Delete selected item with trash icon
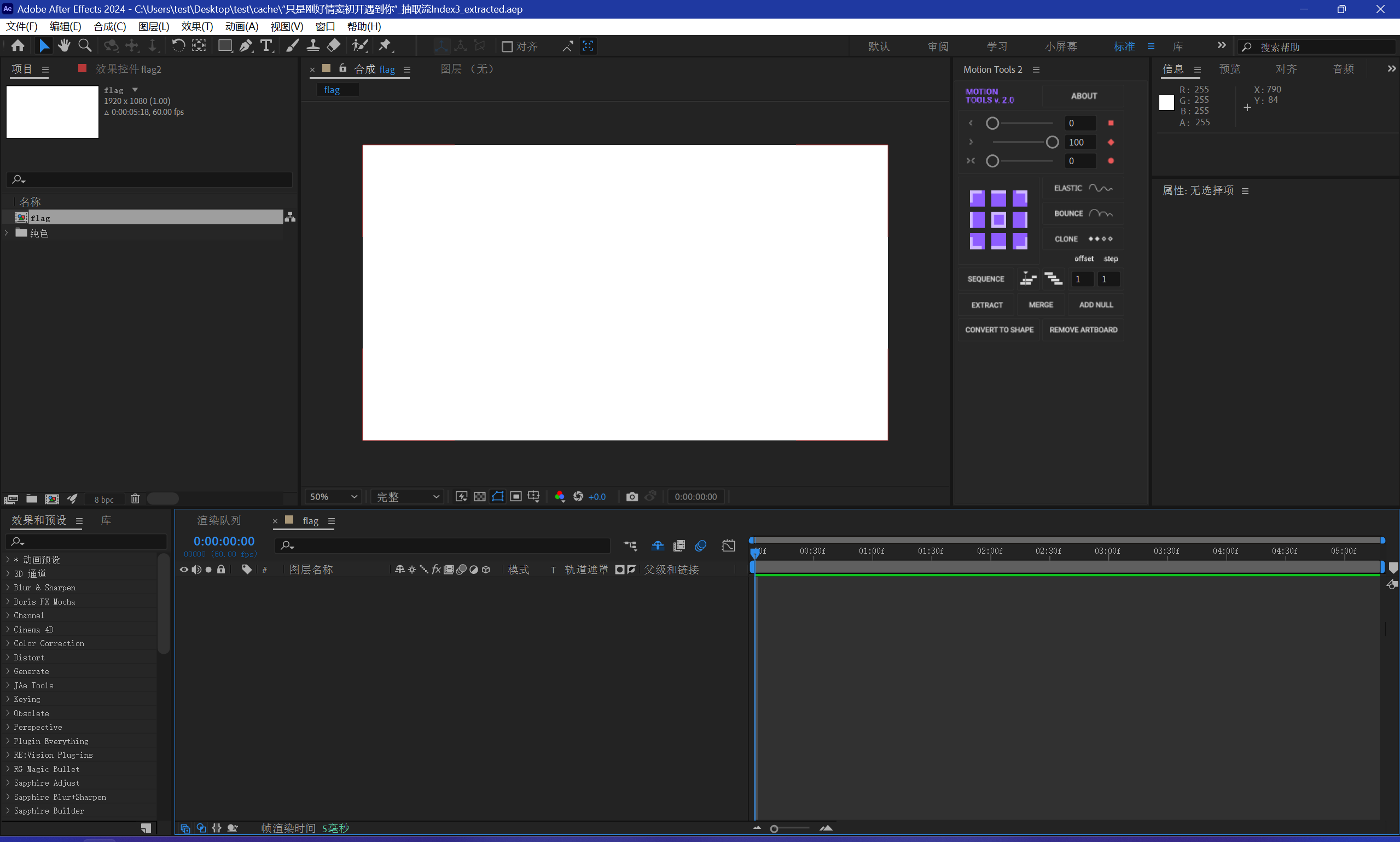Screen dimensions: 1400x842 [135, 499]
